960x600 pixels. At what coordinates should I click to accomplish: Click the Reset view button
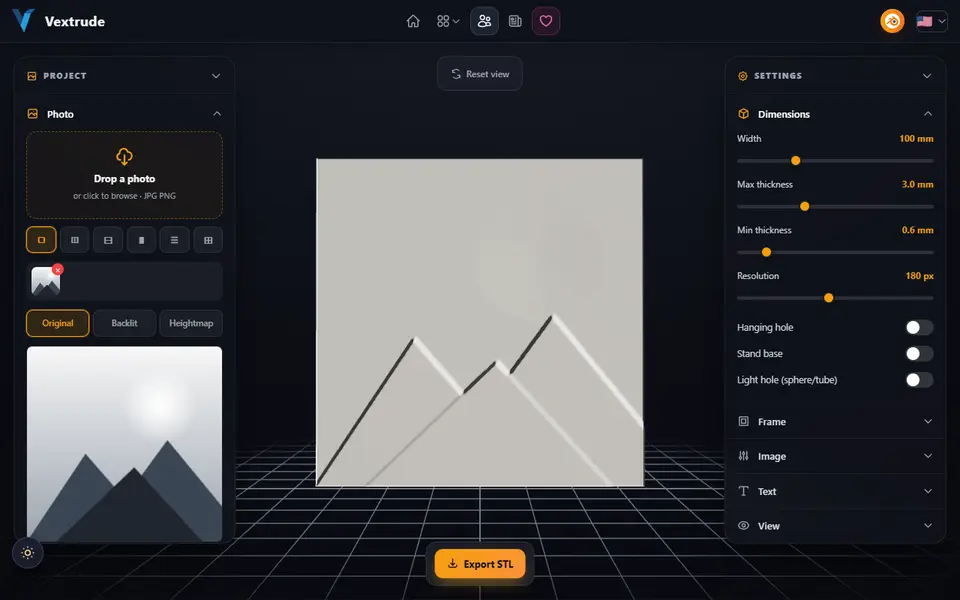(480, 74)
